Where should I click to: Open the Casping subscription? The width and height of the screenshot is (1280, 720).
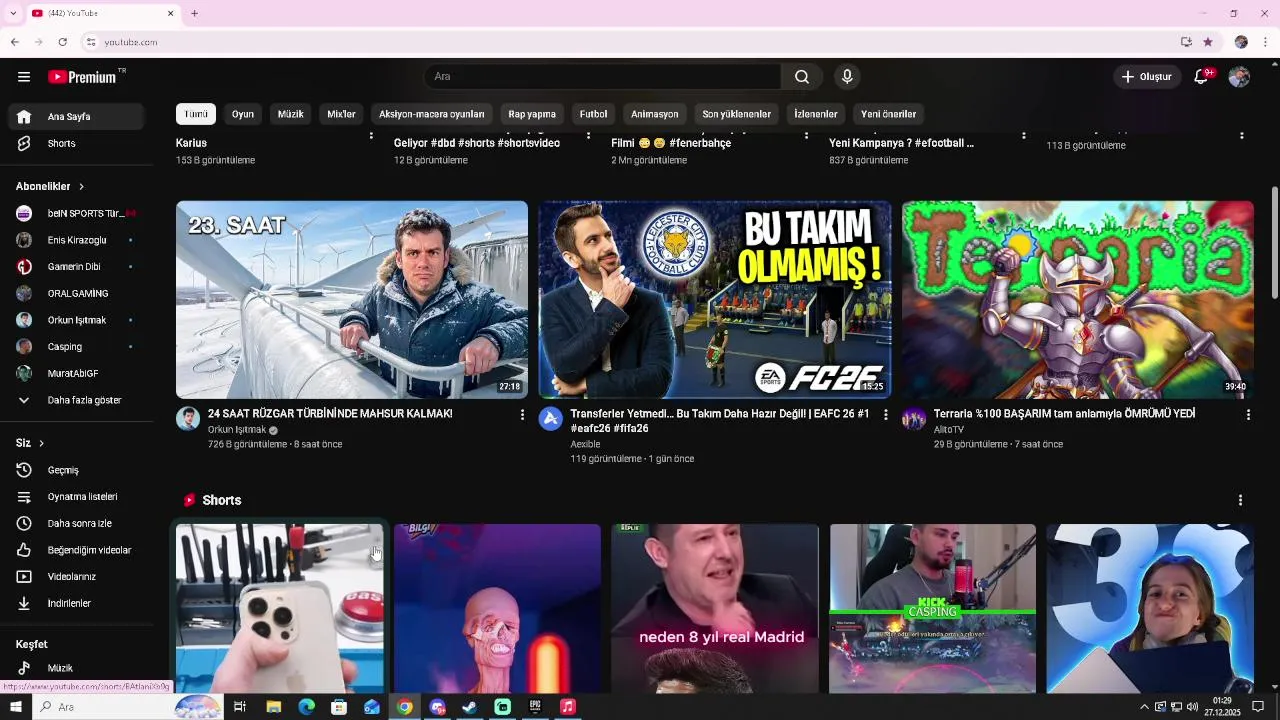tap(76, 347)
